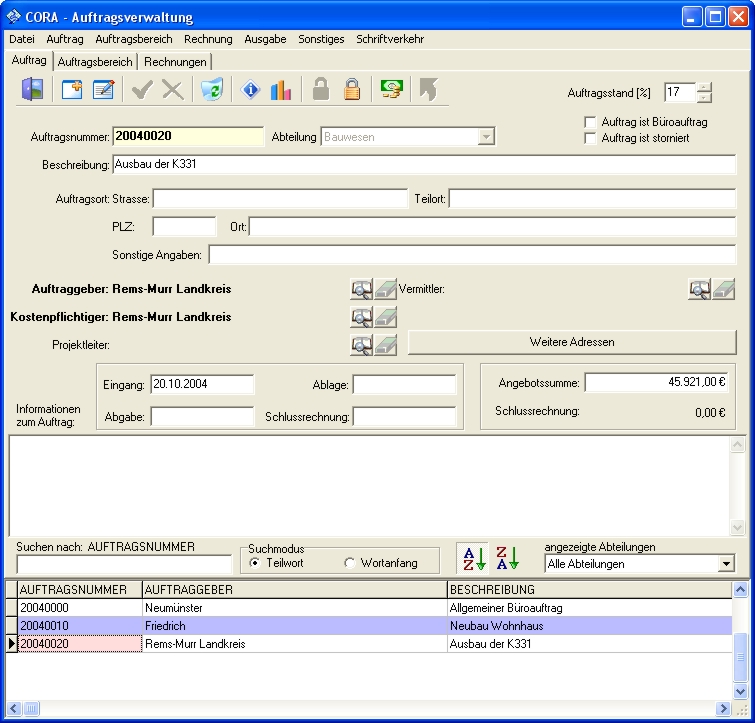Viewport: 755px width, 723px height.
Task: Click the edit Auftrag pencil icon
Action: [x=104, y=90]
